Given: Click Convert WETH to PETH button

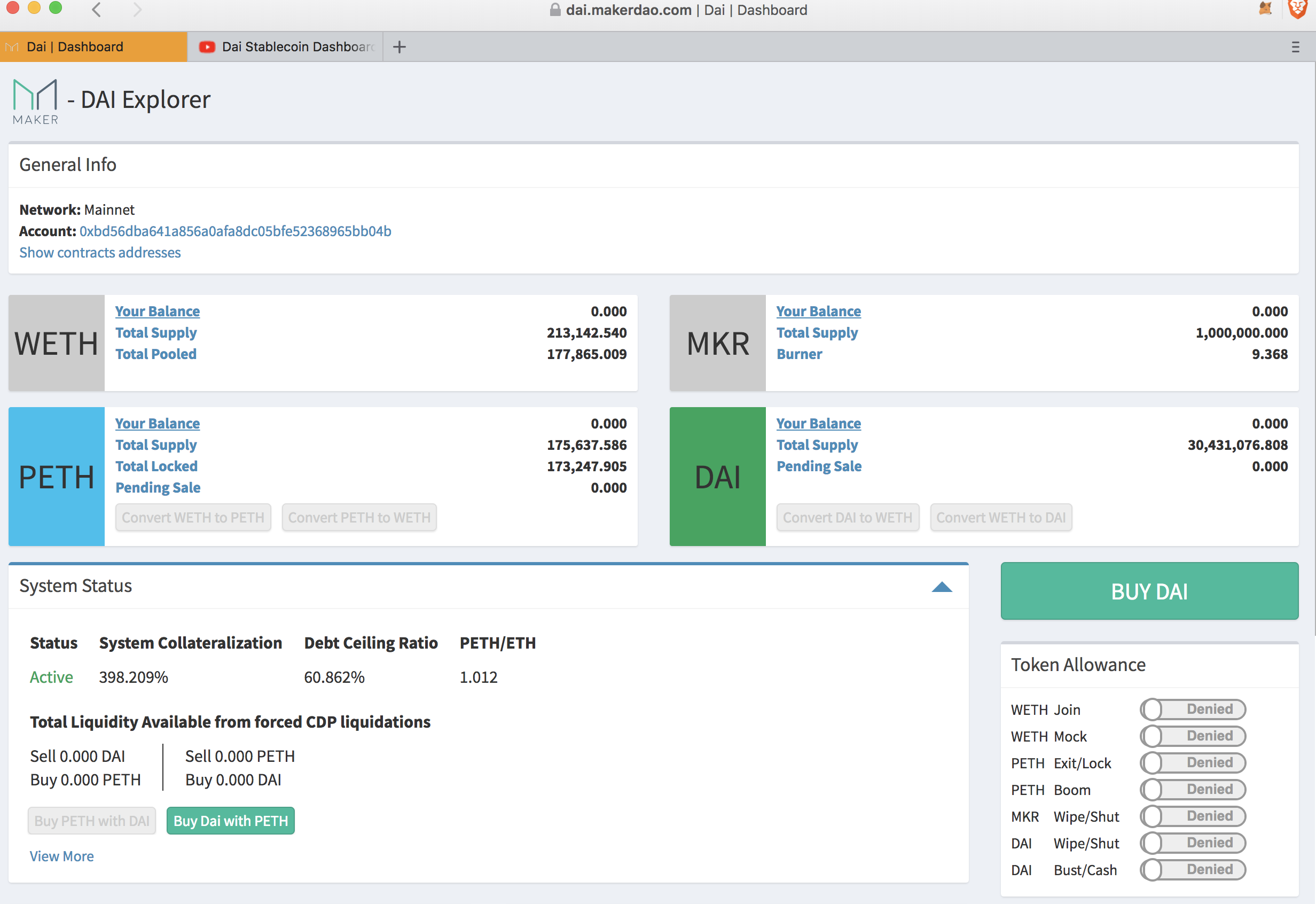Looking at the screenshot, I should 193,517.
